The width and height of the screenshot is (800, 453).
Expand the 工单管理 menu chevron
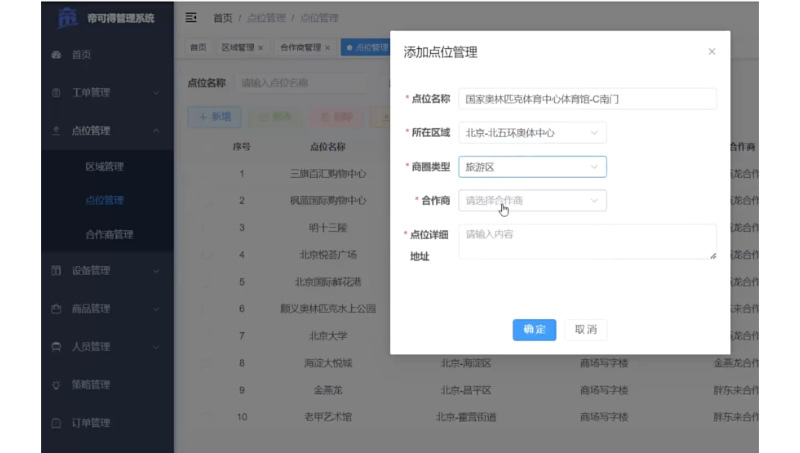pos(156,93)
